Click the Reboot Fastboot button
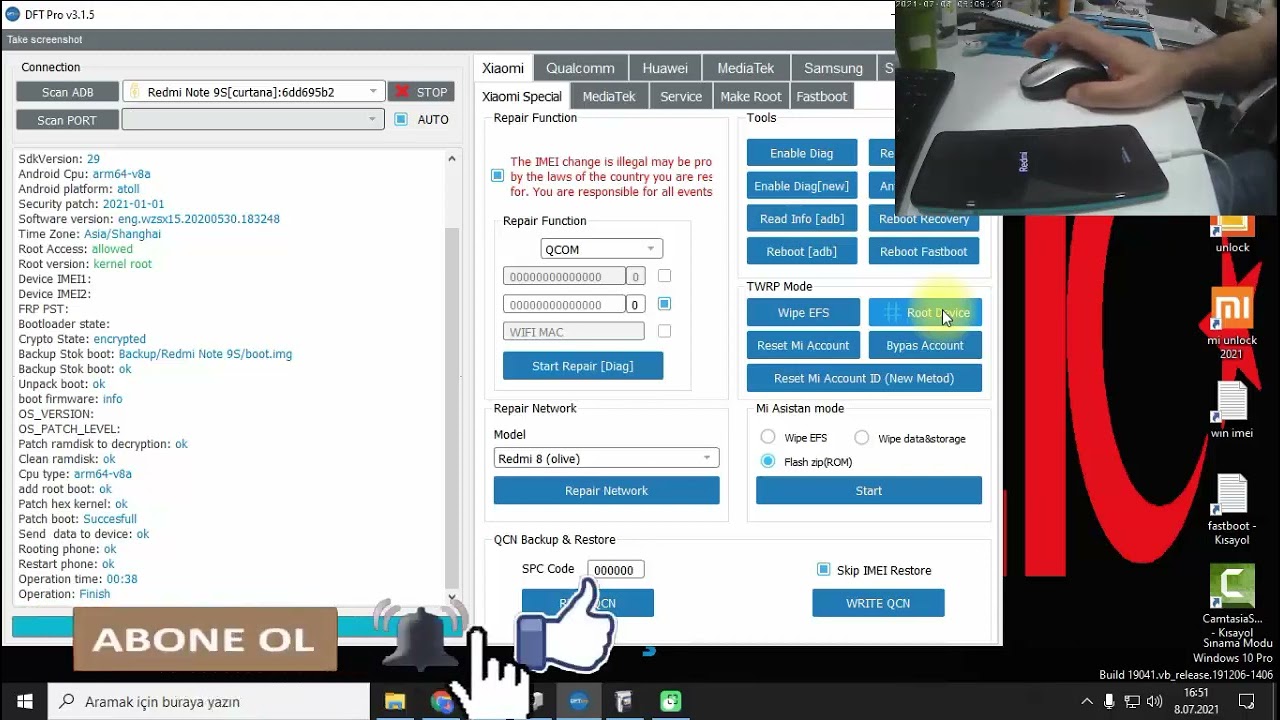 click(924, 251)
